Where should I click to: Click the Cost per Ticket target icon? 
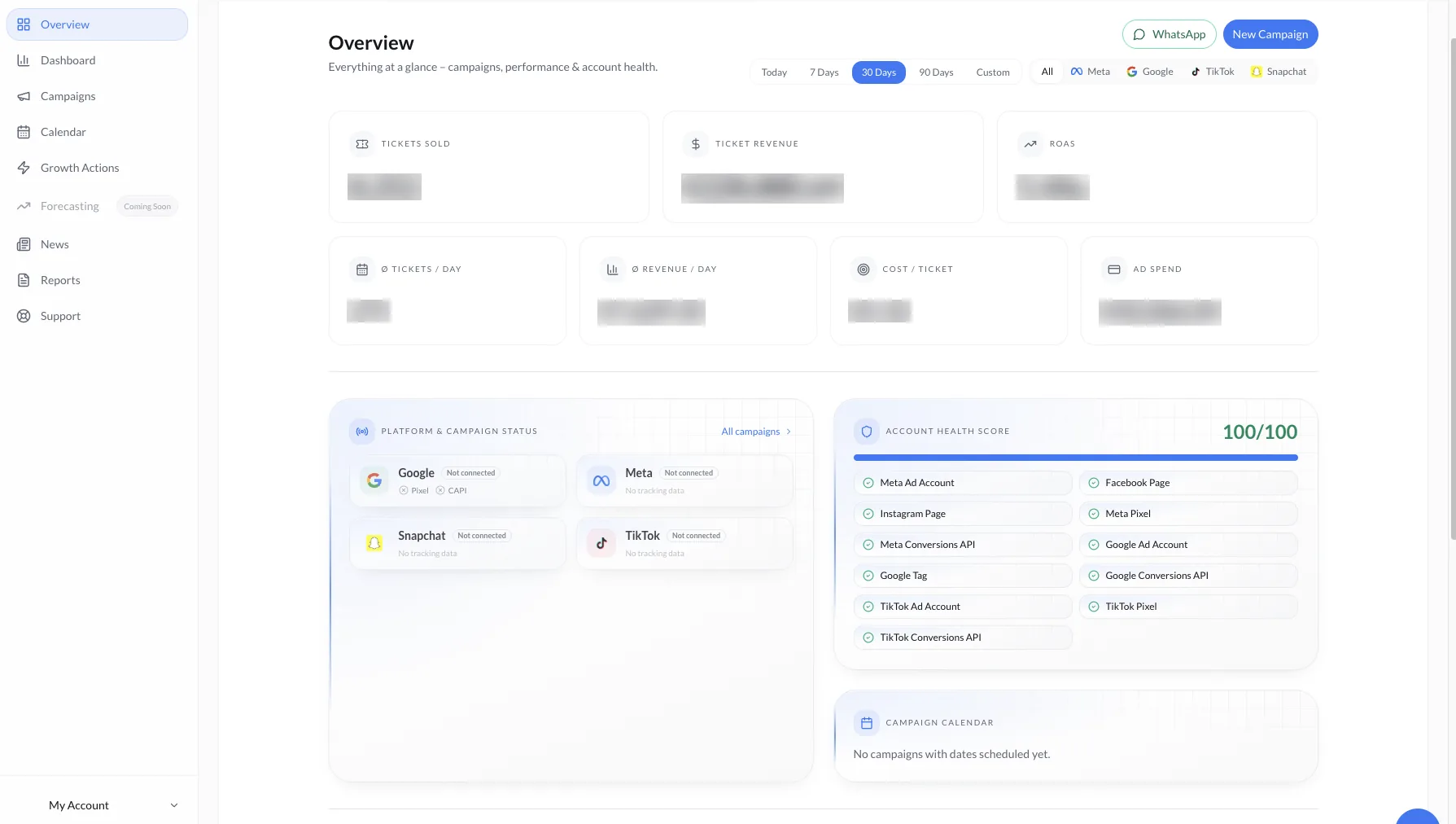864,270
